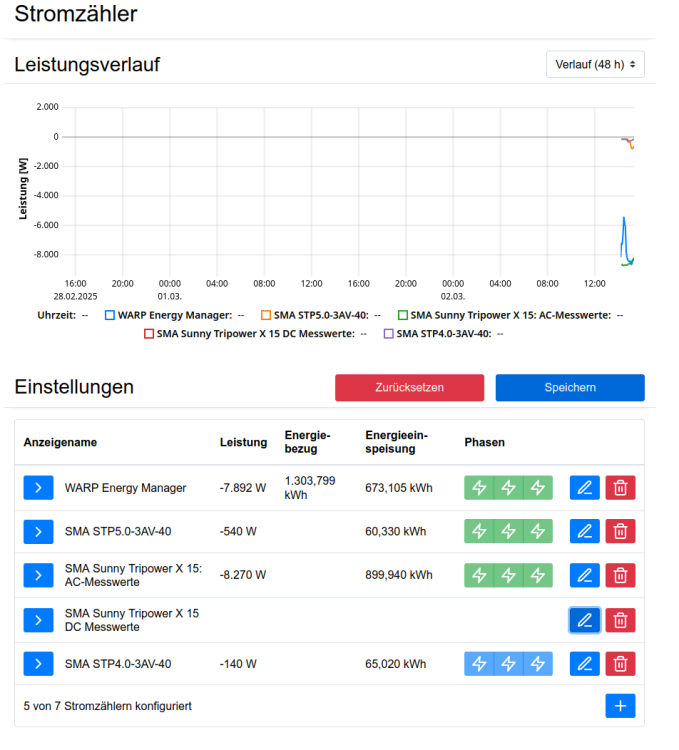Edit SMA Sunny Tripower X 15 AC-Messwerte
Screen dimensions: 679x750
pyautogui.click(x=584, y=575)
